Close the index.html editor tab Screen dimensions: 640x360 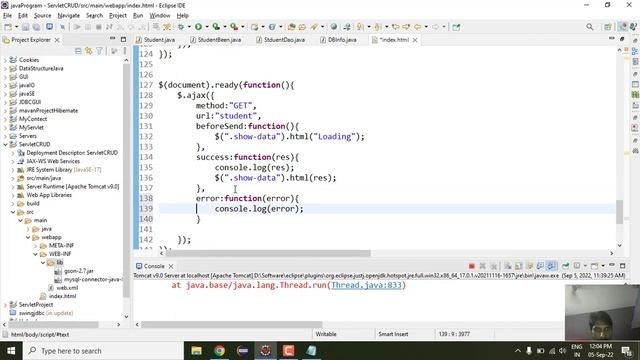pyautogui.click(x=415, y=40)
